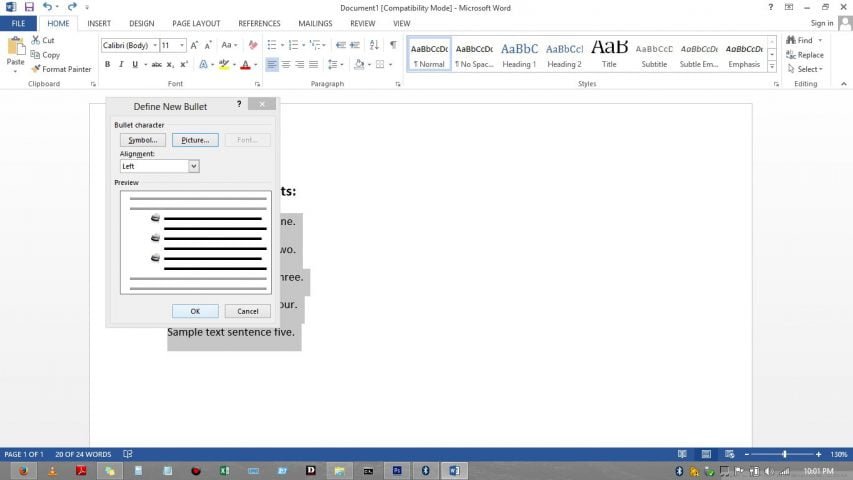Click the Replace button
The width and height of the screenshot is (853, 480).
(x=805, y=55)
